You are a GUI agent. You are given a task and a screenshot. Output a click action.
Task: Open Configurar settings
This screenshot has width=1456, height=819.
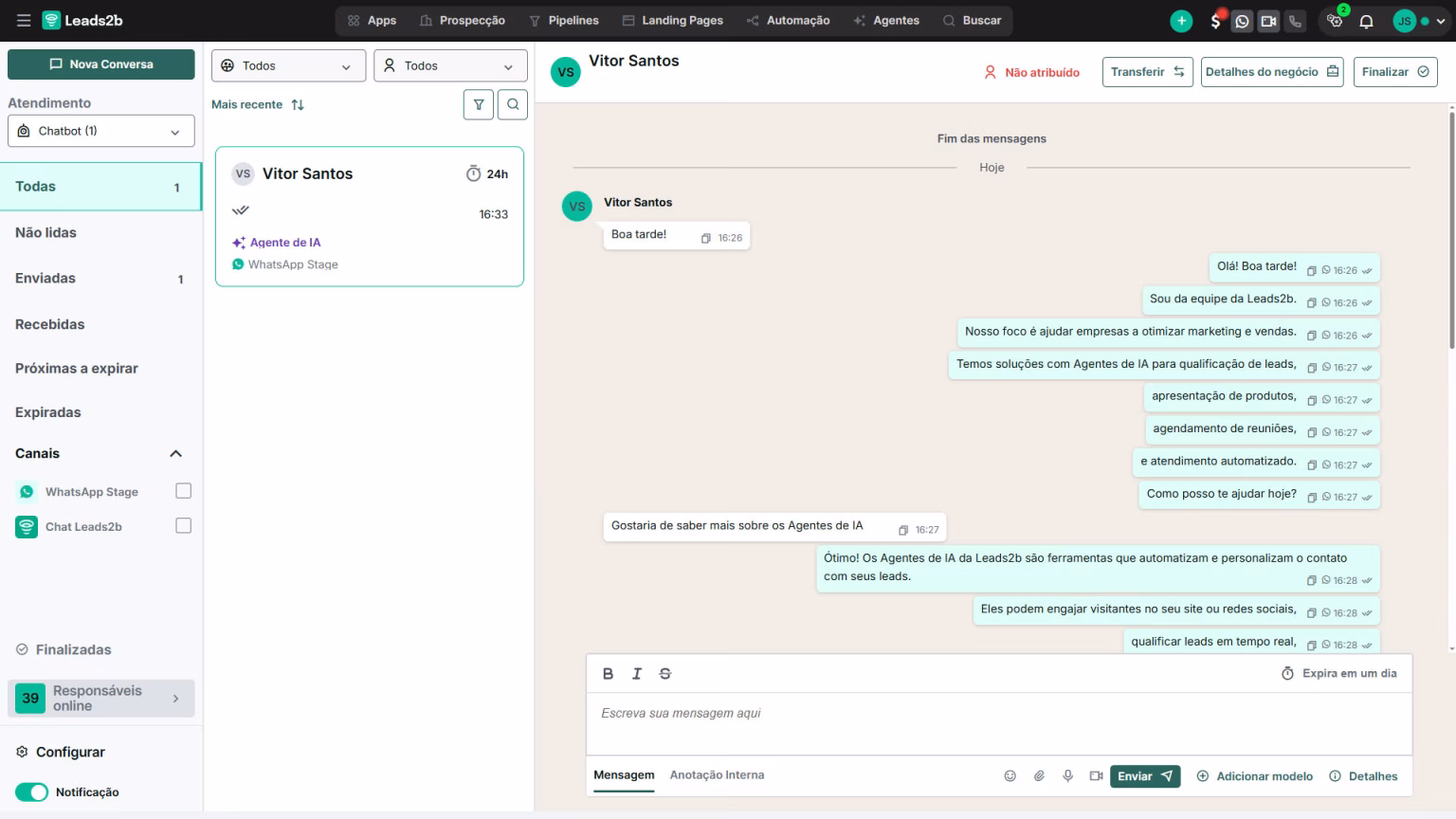(x=60, y=752)
